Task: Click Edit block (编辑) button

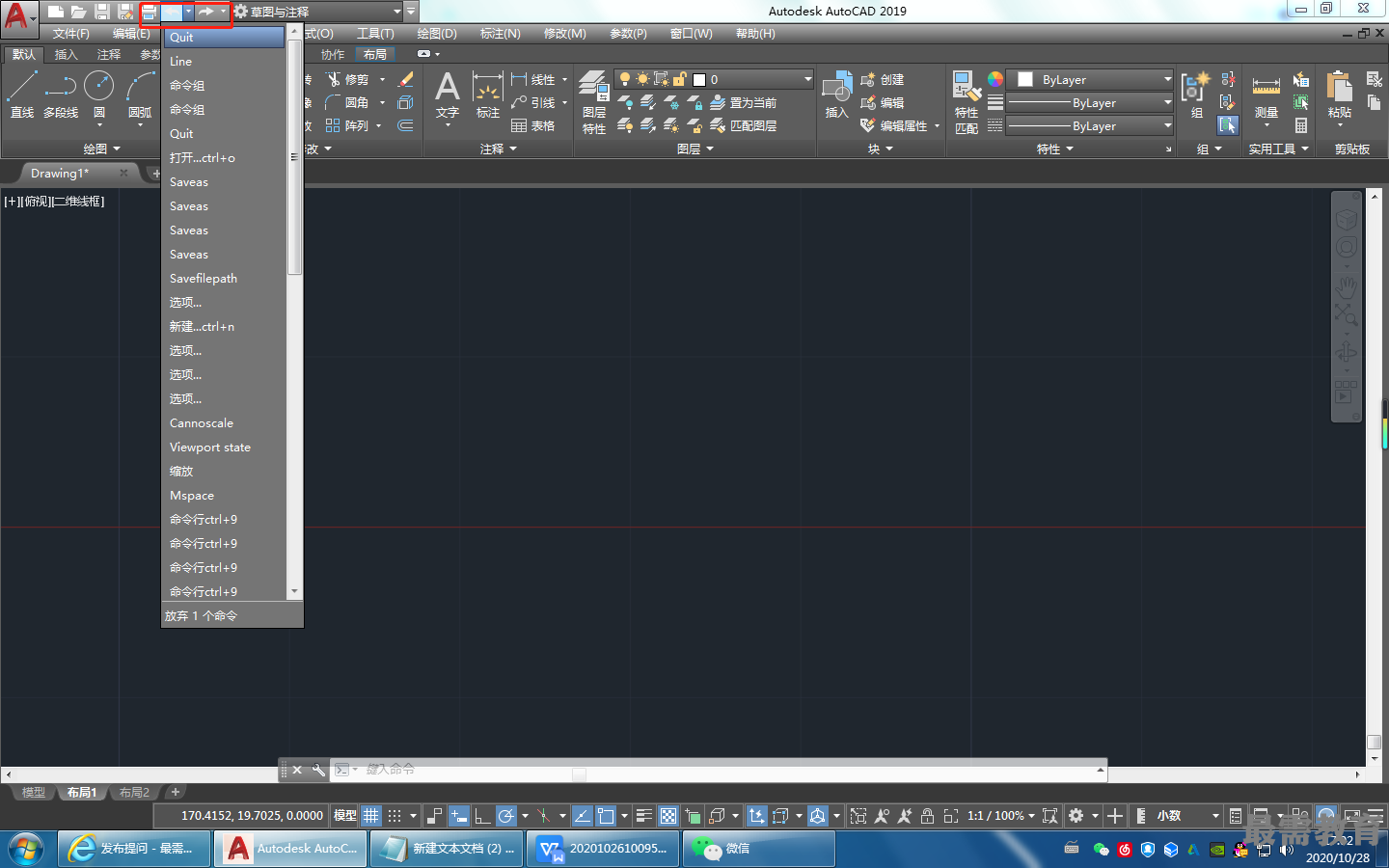Action: click(x=883, y=102)
